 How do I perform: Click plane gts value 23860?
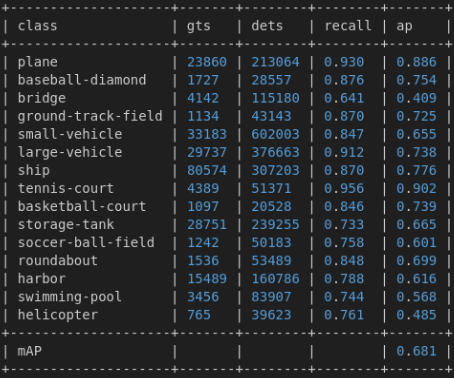coord(207,62)
